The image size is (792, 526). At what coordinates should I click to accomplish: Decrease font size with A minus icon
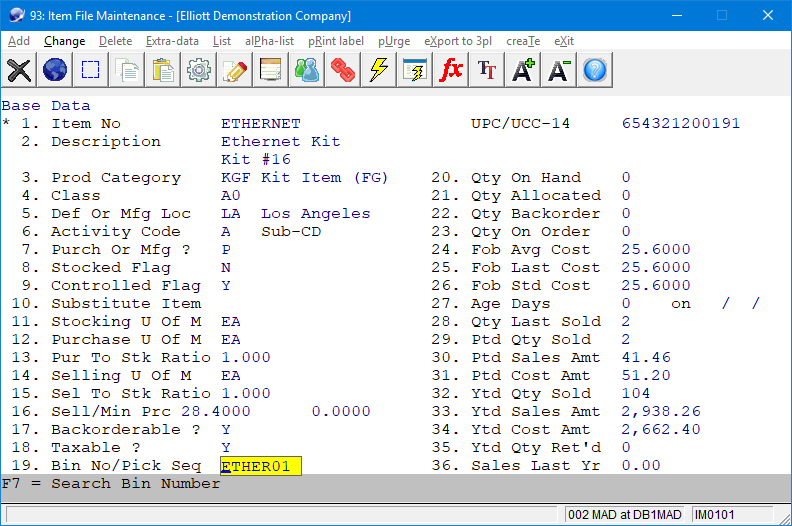coord(559,70)
